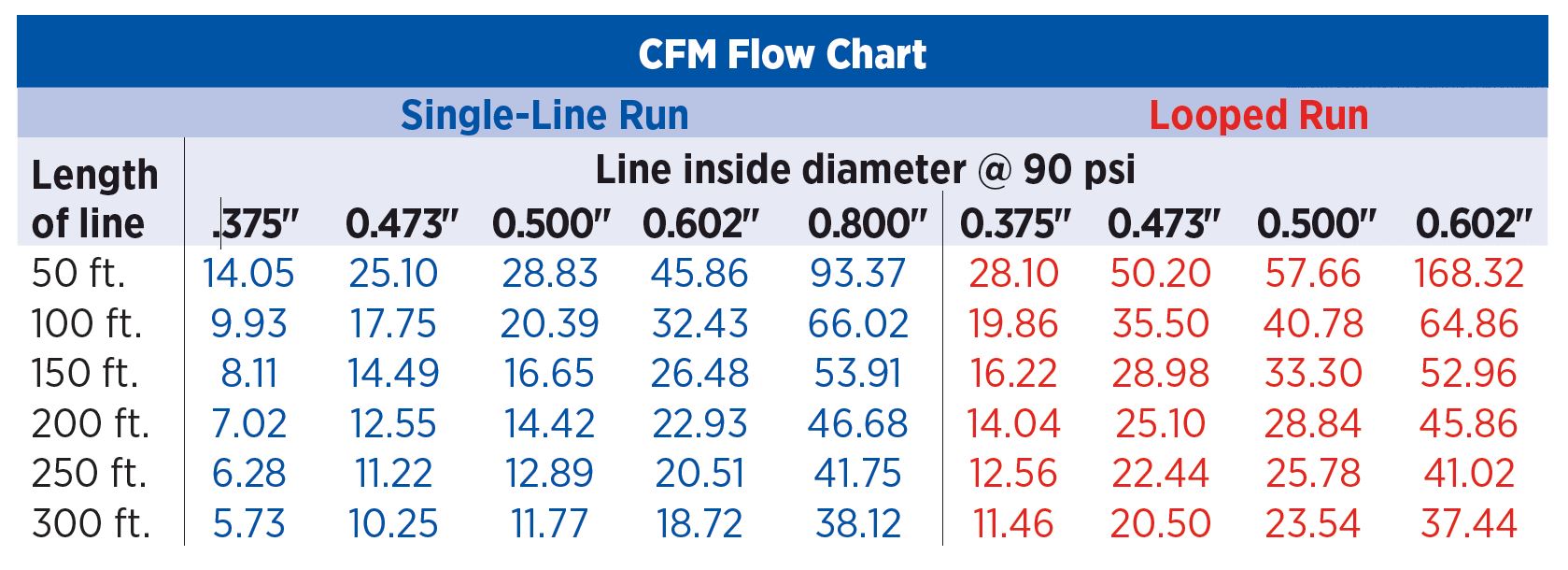Select the Looped Run heading
1568x570 pixels.
pos(1258,115)
